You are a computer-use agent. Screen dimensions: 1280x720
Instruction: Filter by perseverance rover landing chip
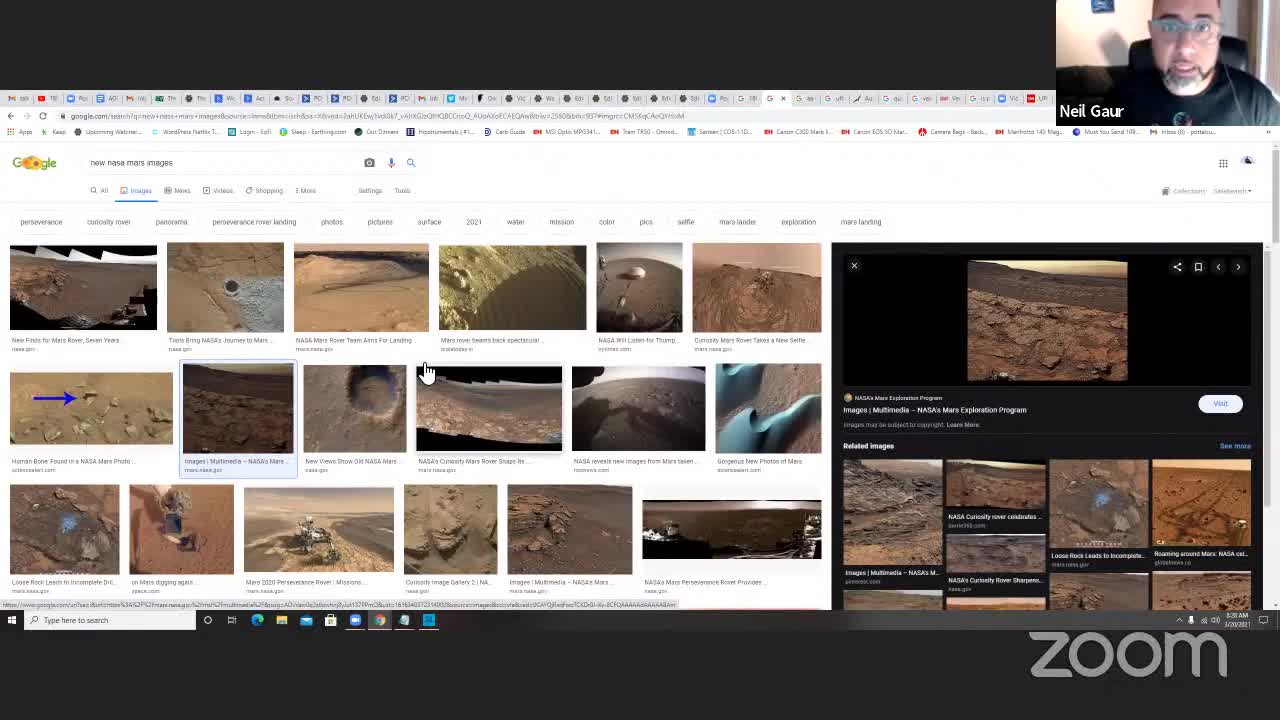tap(254, 222)
